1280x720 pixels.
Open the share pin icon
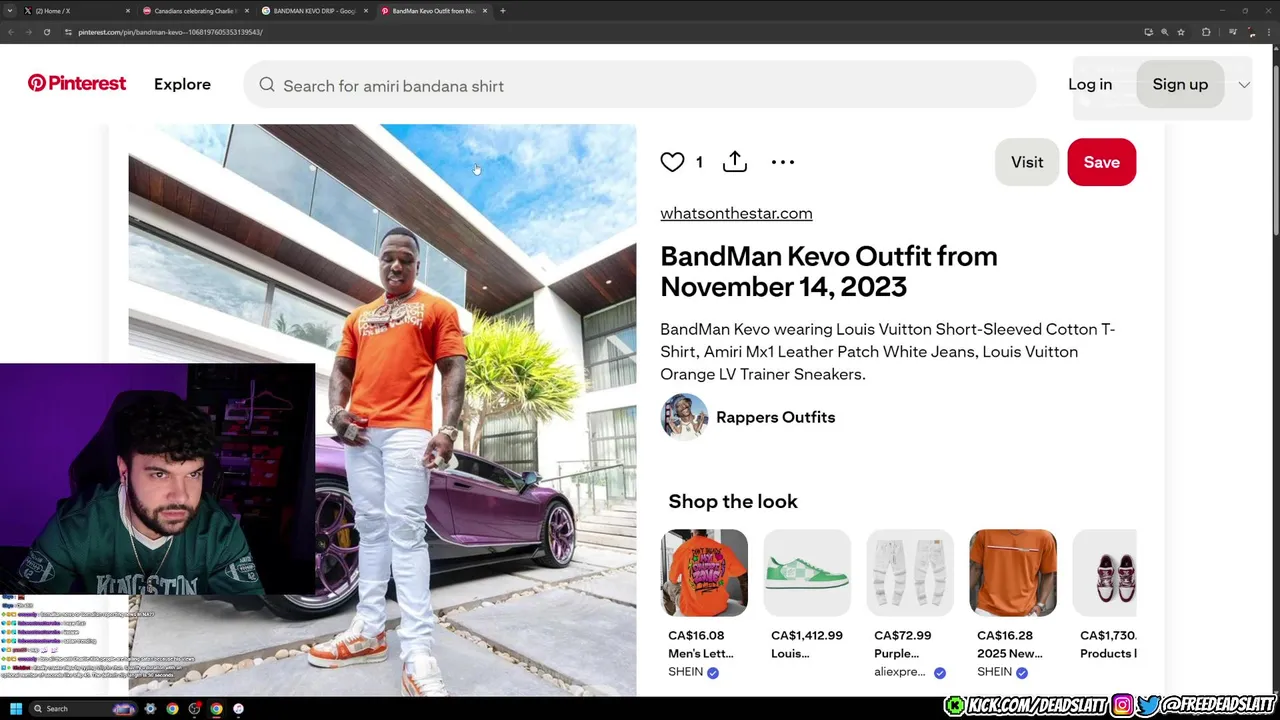coord(735,162)
